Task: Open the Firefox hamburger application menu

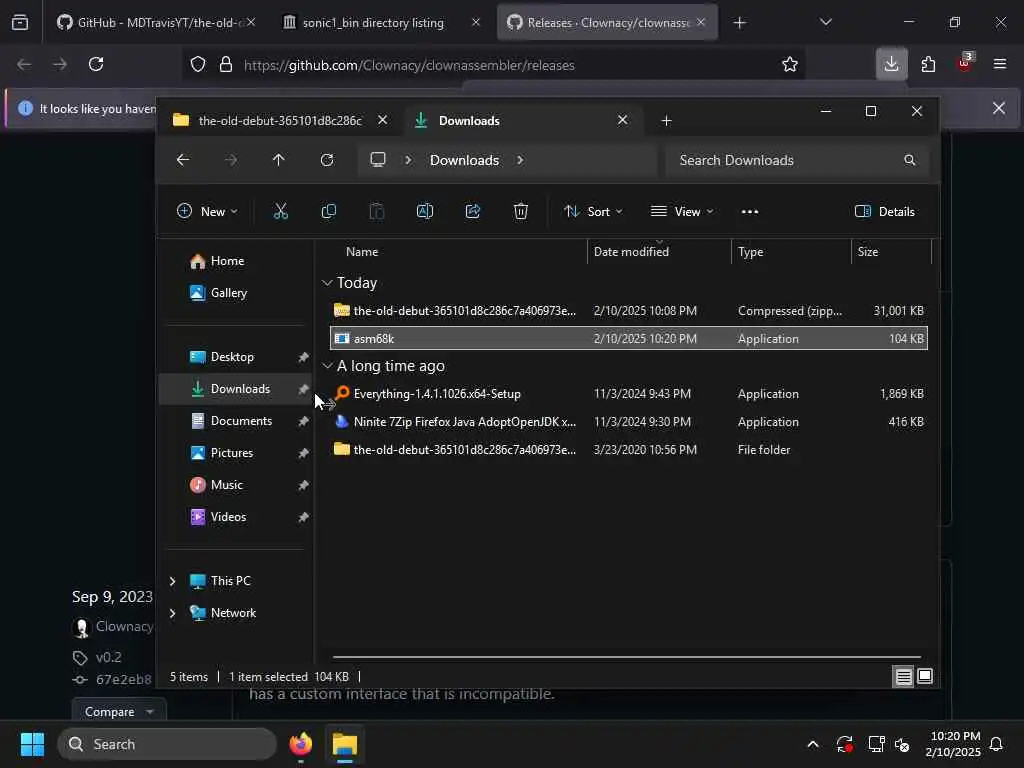Action: point(1000,64)
